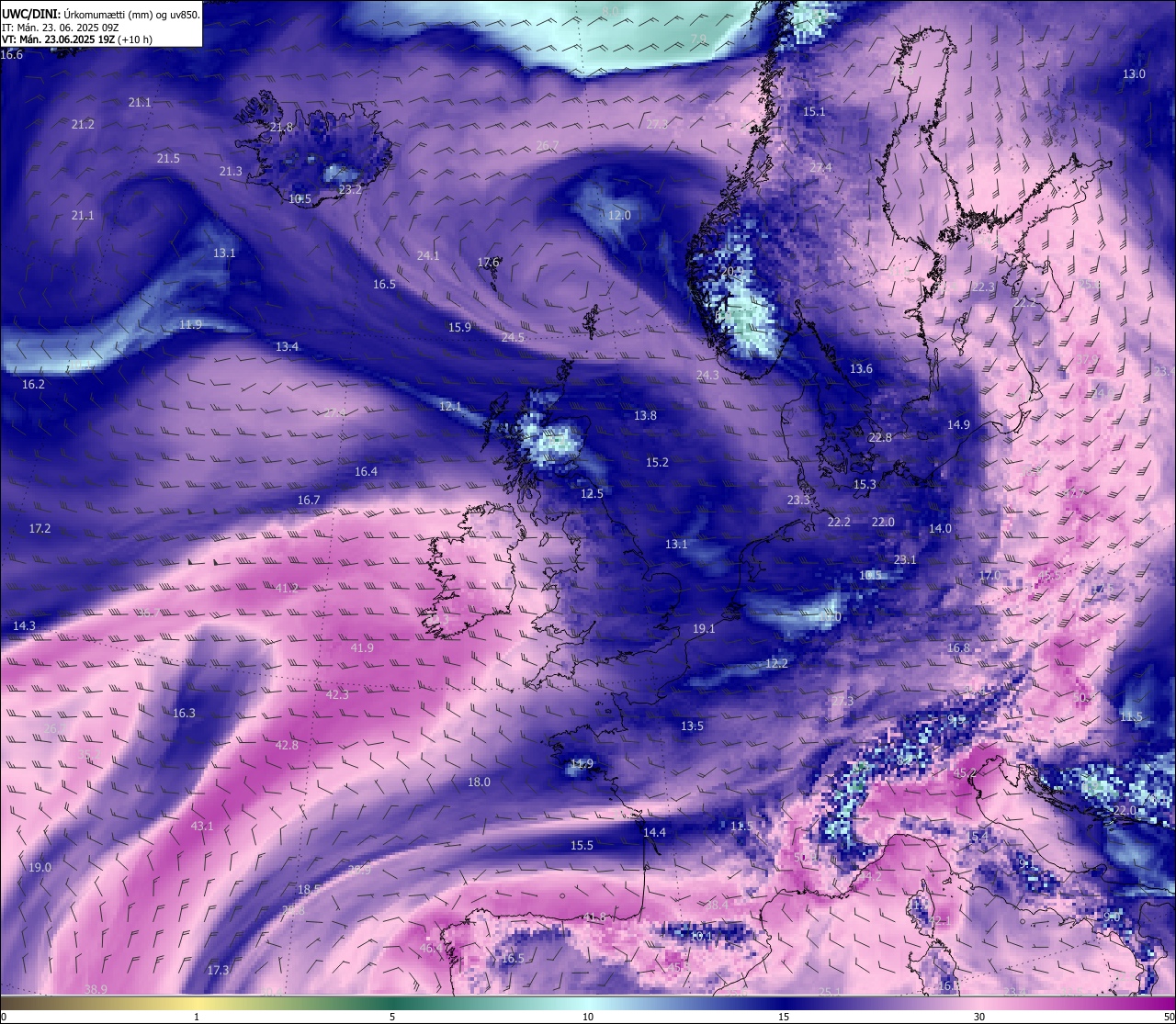
Task: Click the 23.2 value label
Action: 350,190
